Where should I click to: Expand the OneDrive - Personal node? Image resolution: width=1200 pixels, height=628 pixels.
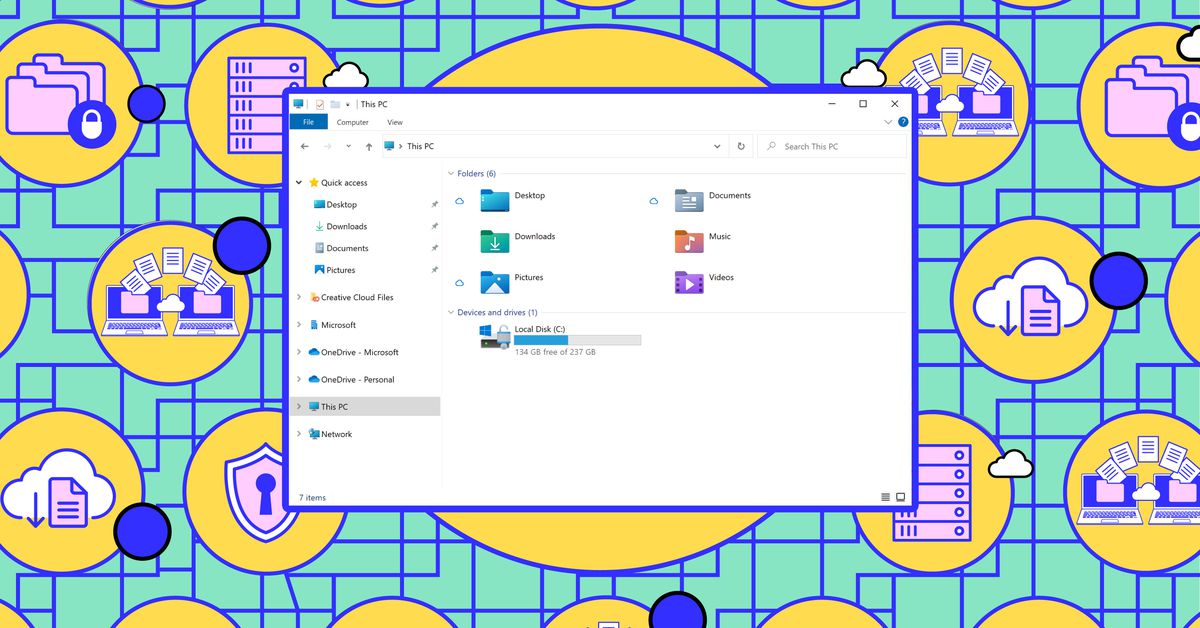pyautogui.click(x=299, y=379)
